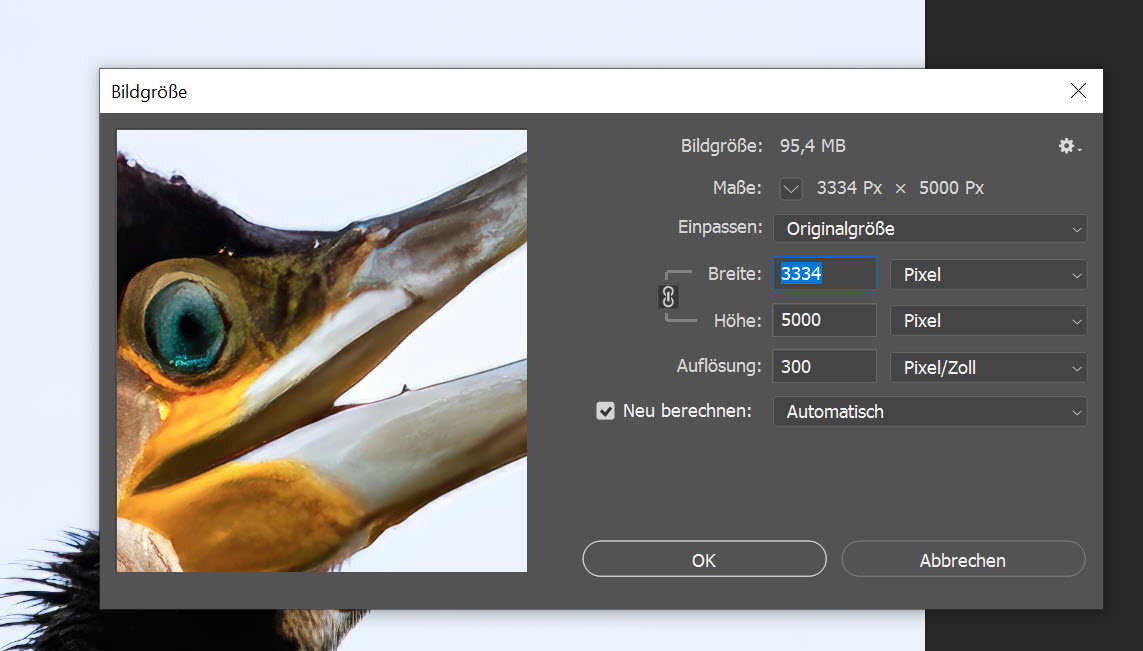Toggle the chain link constrain proportions icon
This screenshot has width=1143, height=651.
coord(668,297)
